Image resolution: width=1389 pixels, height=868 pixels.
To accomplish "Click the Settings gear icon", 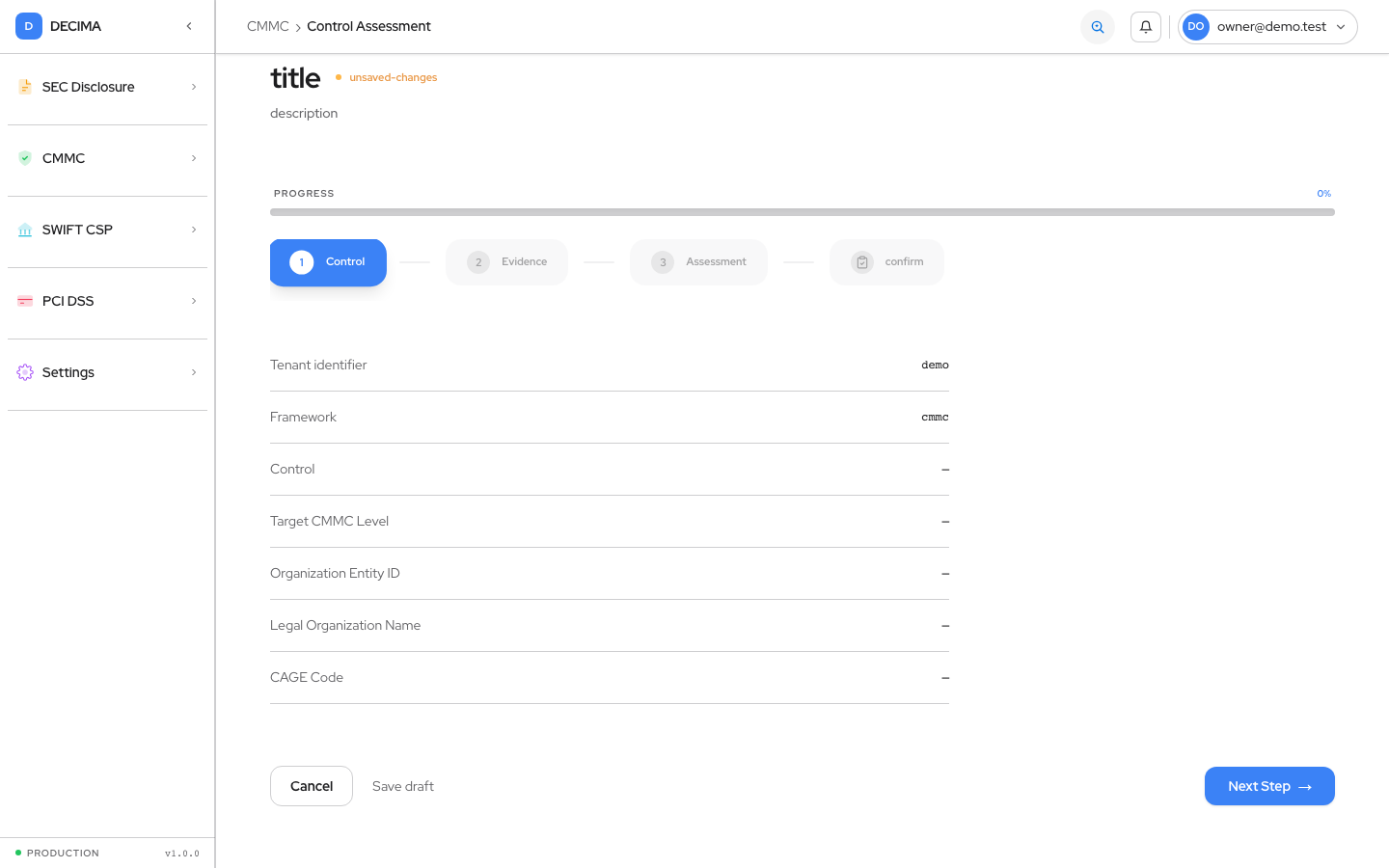I will point(25,372).
